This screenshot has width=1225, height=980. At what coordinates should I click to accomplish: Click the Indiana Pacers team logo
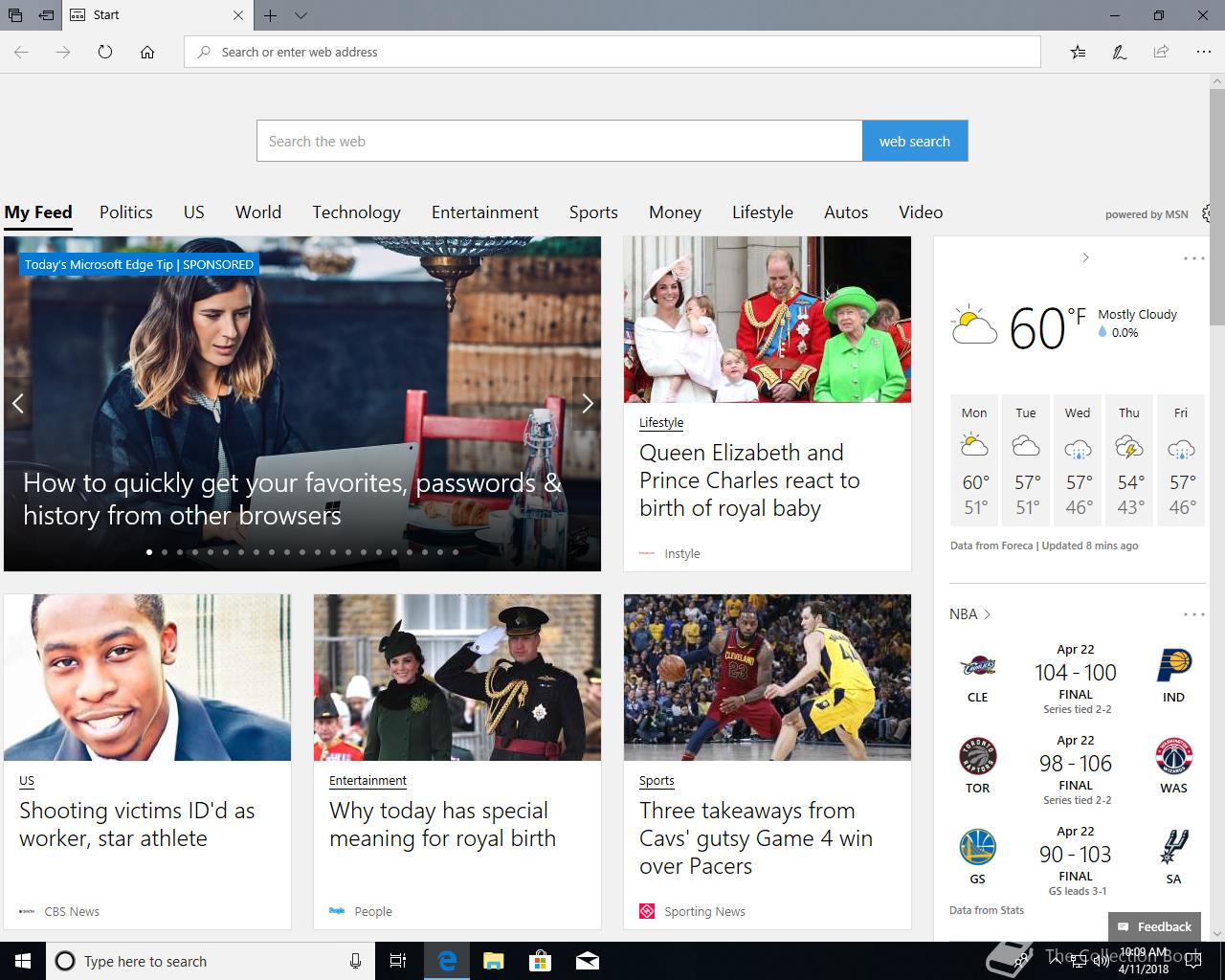click(x=1173, y=664)
